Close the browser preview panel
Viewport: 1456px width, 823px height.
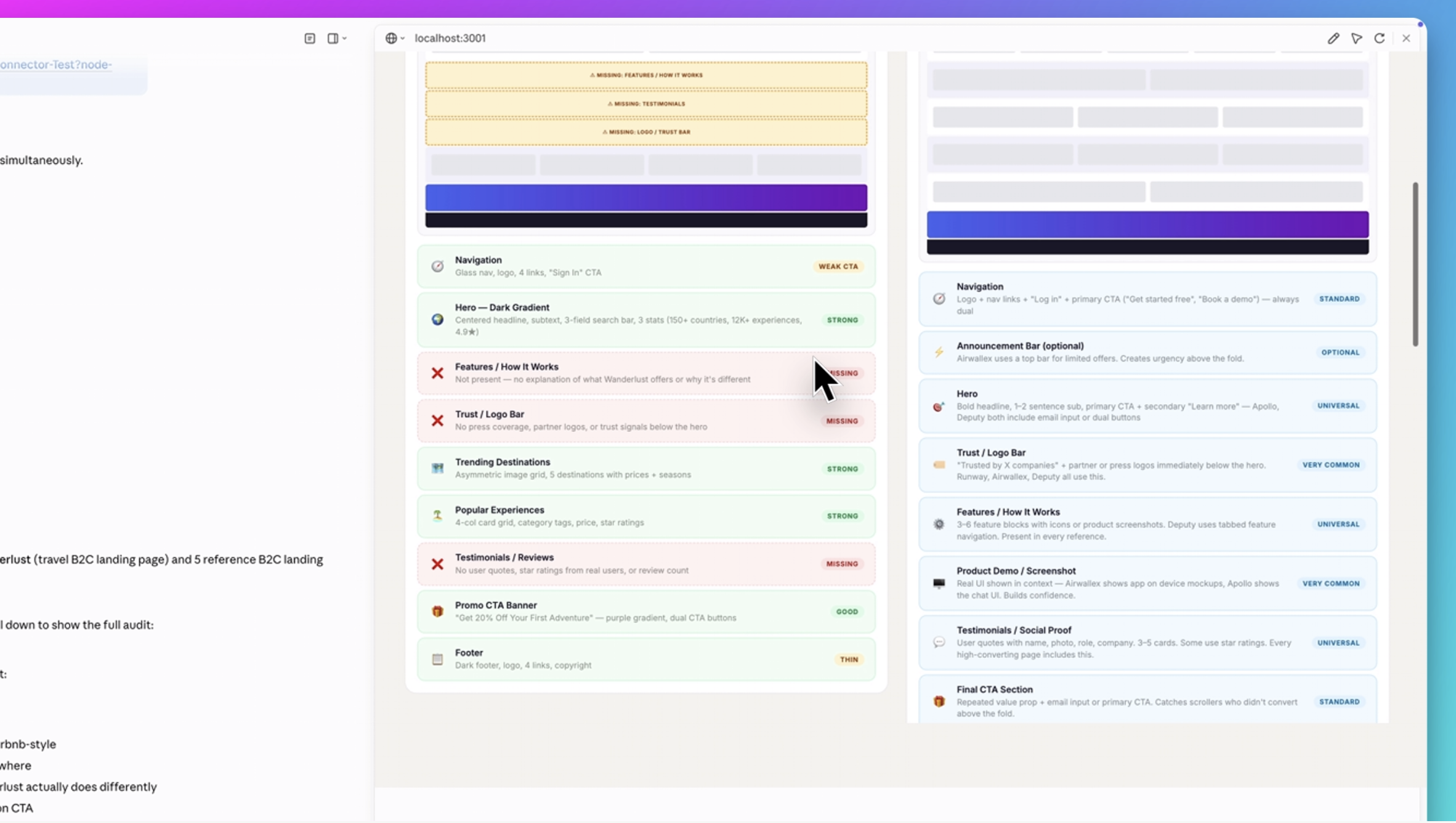click(1406, 38)
